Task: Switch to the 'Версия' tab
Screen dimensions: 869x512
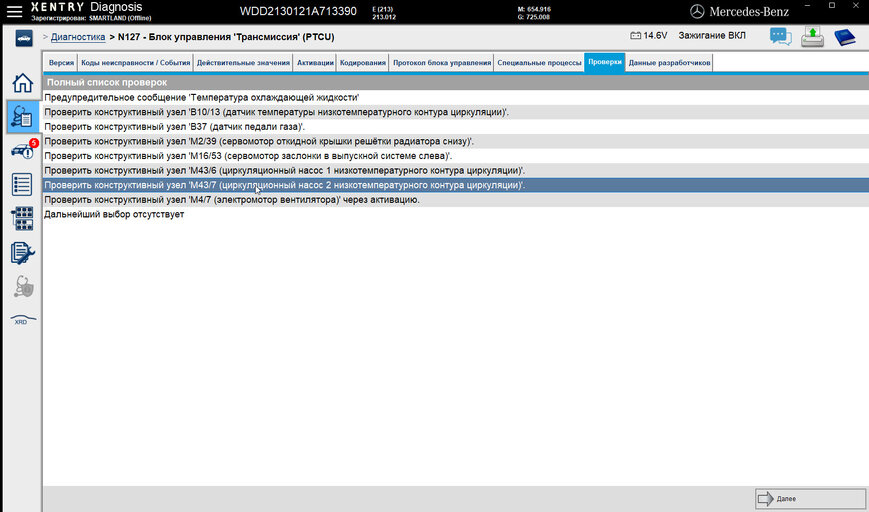Action: pos(61,63)
